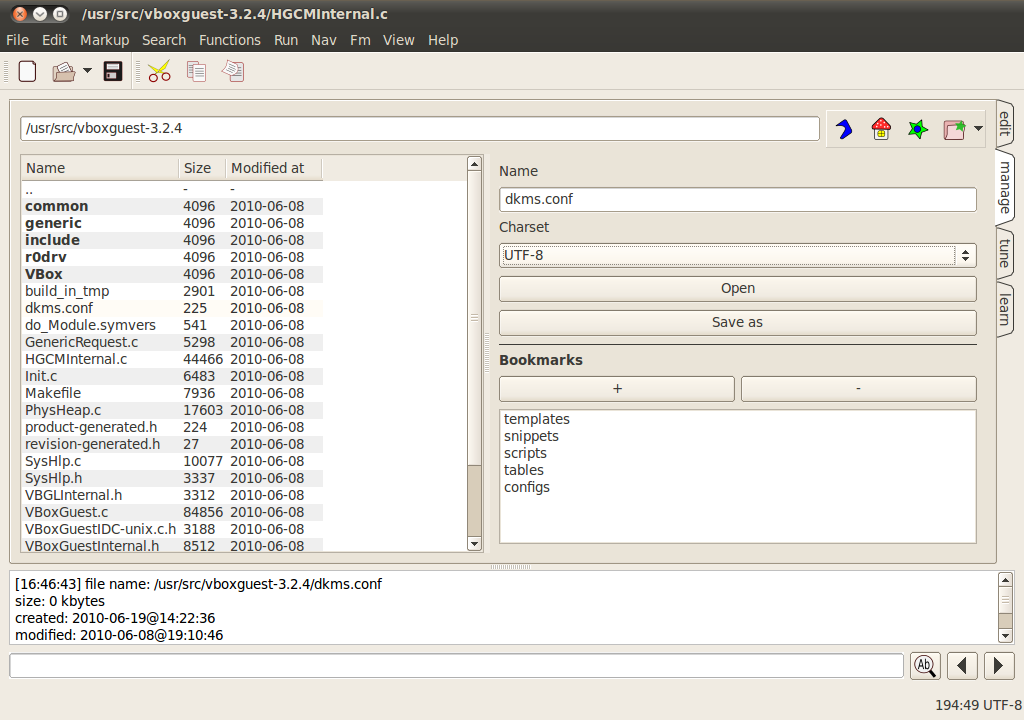The width and height of the screenshot is (1024, 720).
Task: Select the PhysHeap.c file
Action: pyautogui.click(x=172, y=410)
